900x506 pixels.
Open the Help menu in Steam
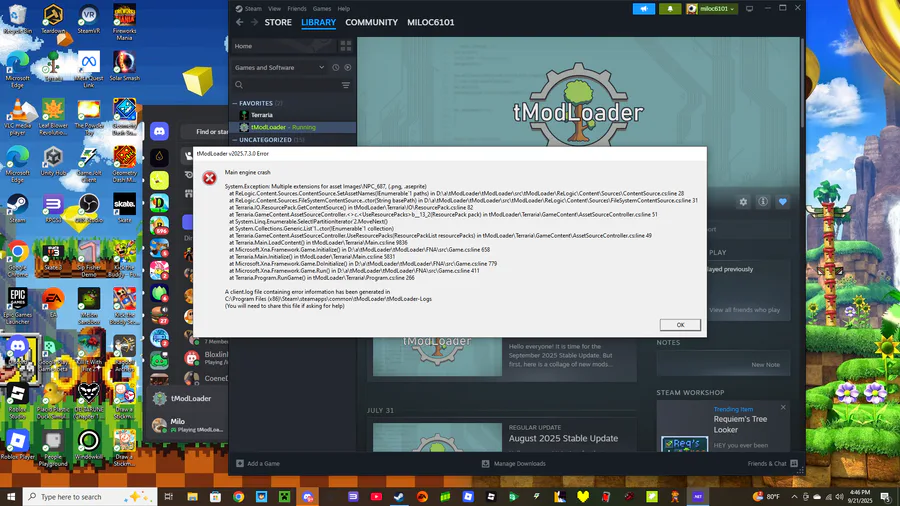pyautogui.click(x=343, y=9)
